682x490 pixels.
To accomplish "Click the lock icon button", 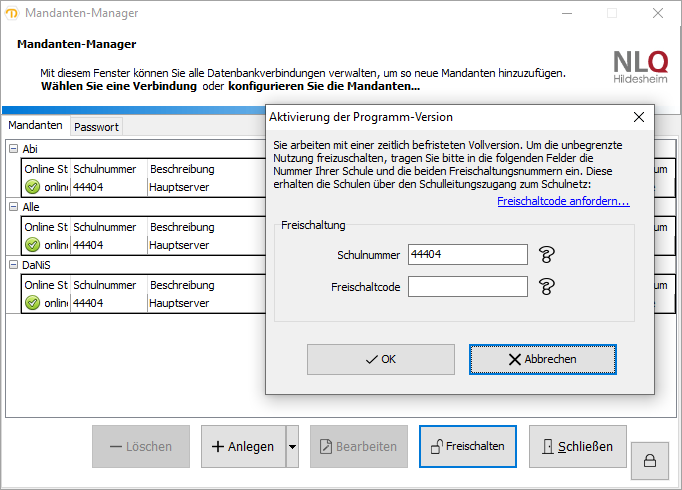I will (x=649, y=460).
